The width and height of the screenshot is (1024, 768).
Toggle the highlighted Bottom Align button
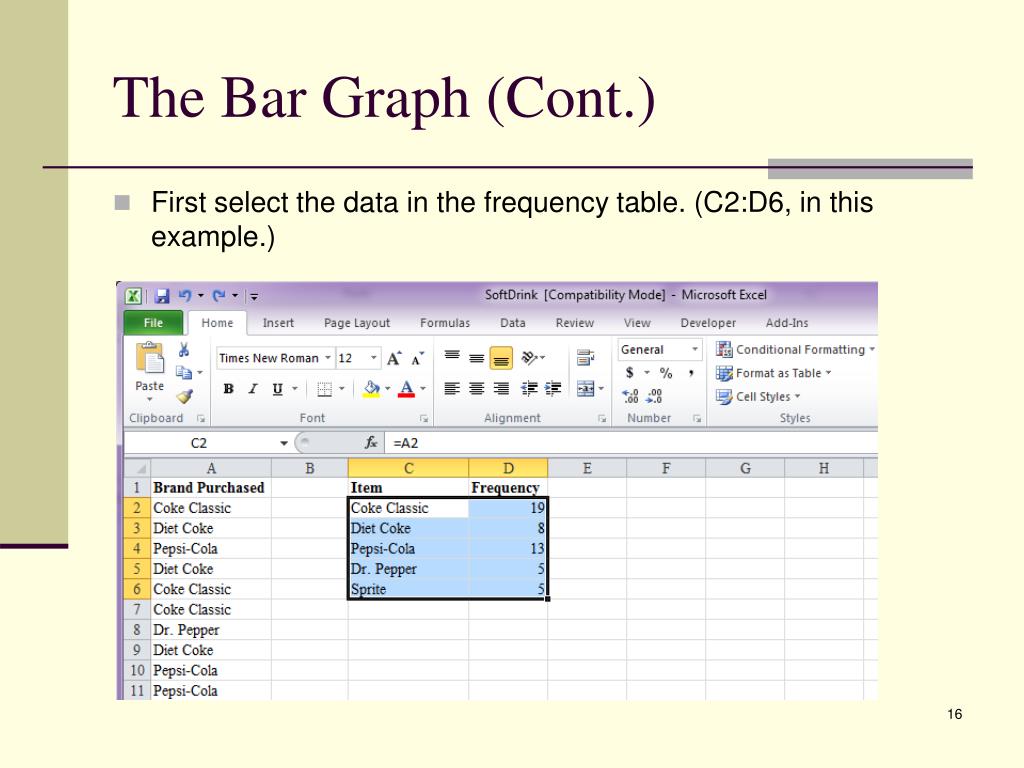[x=501, y=358]
